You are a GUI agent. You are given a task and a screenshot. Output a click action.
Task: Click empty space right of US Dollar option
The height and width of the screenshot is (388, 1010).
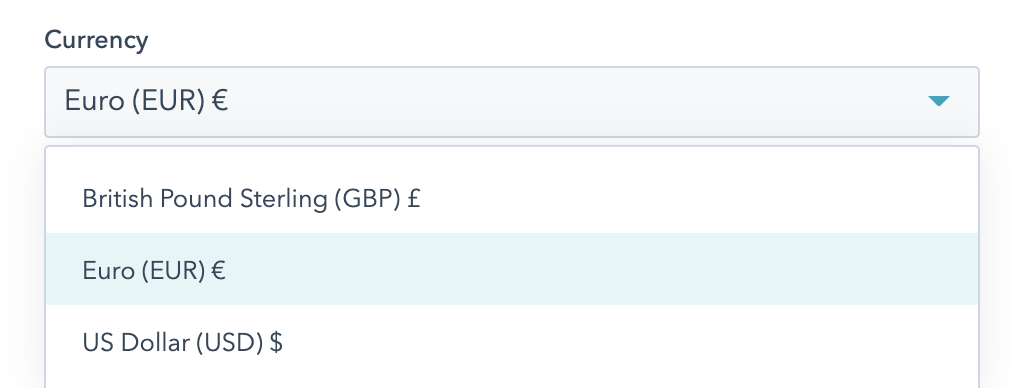[x=631, y=342]
